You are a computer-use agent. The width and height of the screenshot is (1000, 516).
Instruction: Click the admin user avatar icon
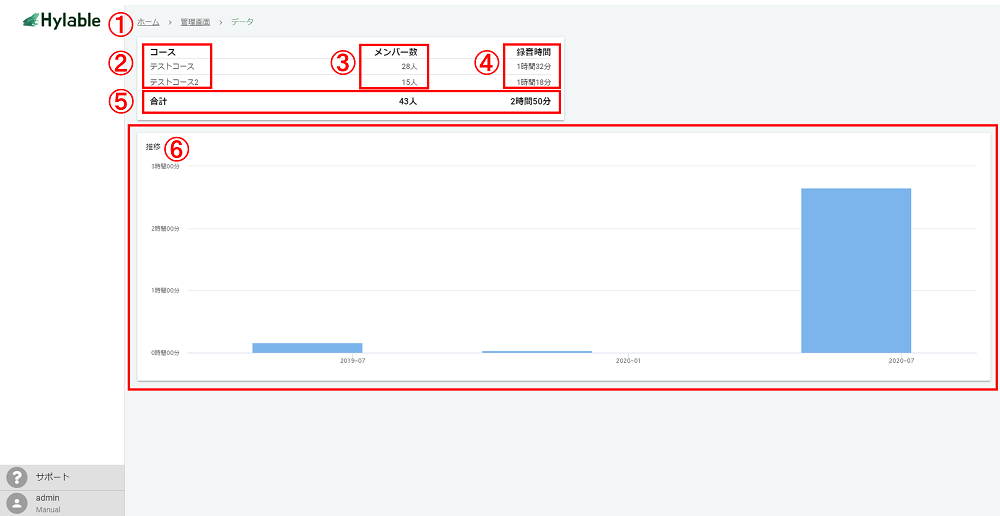click(x=17, y=503)
